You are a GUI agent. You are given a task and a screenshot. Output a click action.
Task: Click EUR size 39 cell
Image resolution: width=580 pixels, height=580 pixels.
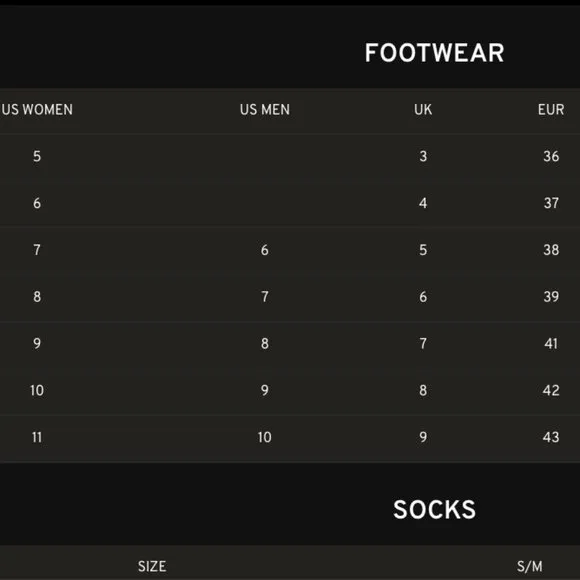tap(551, 297)
